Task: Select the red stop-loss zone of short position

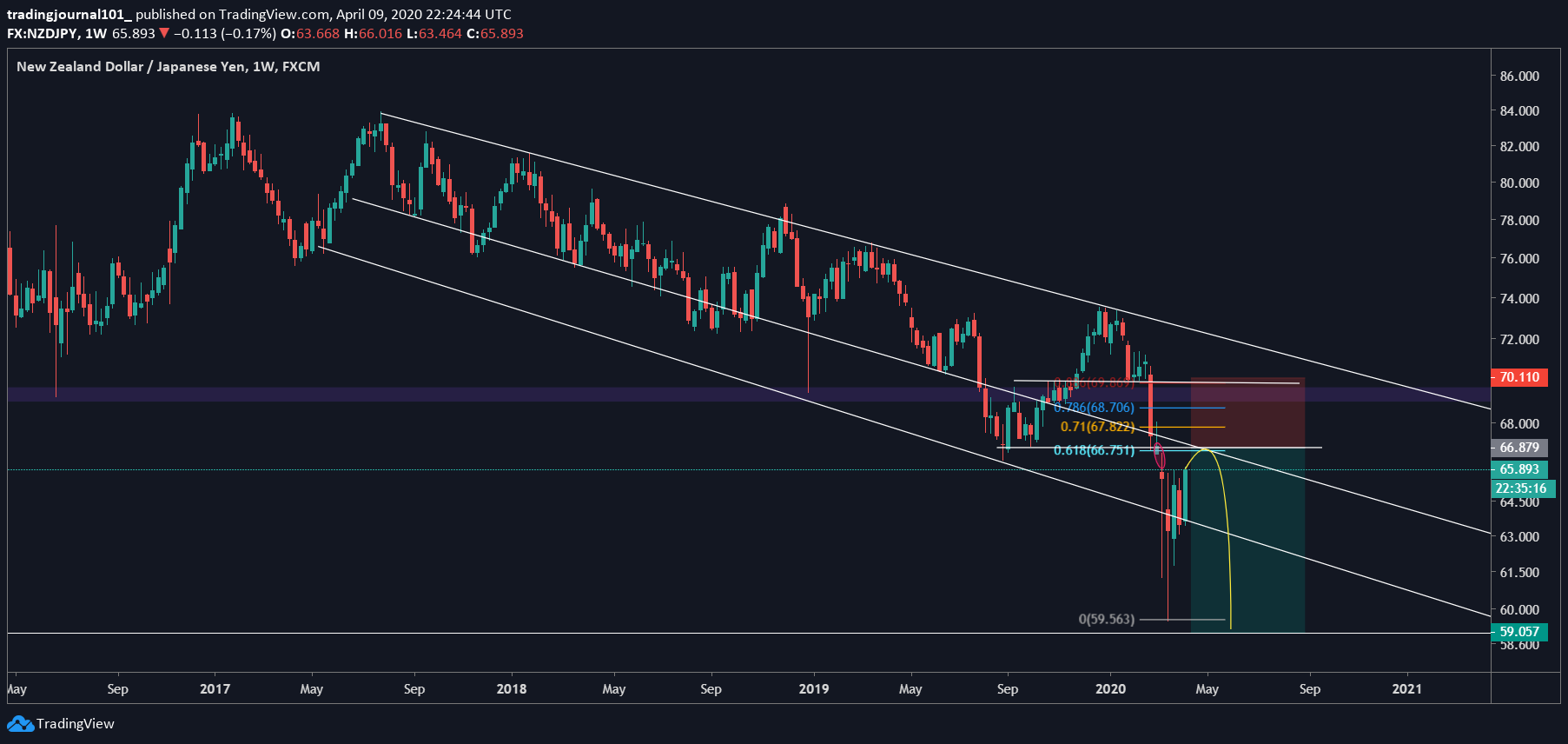Action: coord(1247,414)
